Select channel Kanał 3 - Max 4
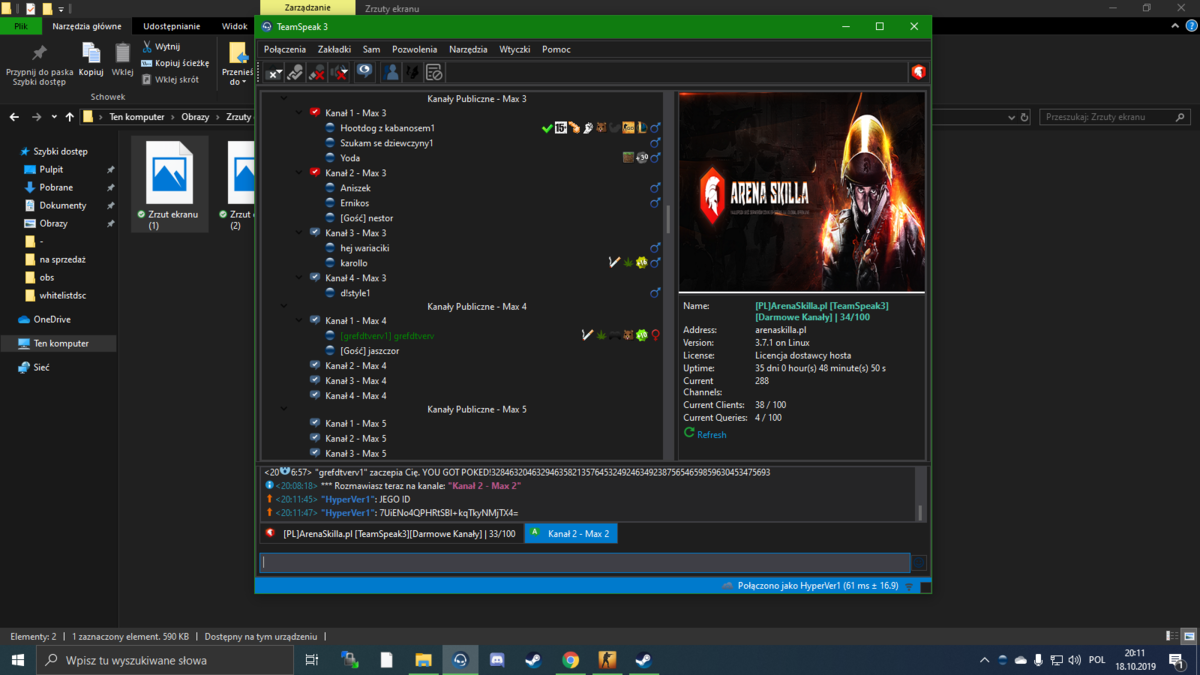Image resolution: width=1200 pixels, height=675 pixels. (x=355, y=381)
